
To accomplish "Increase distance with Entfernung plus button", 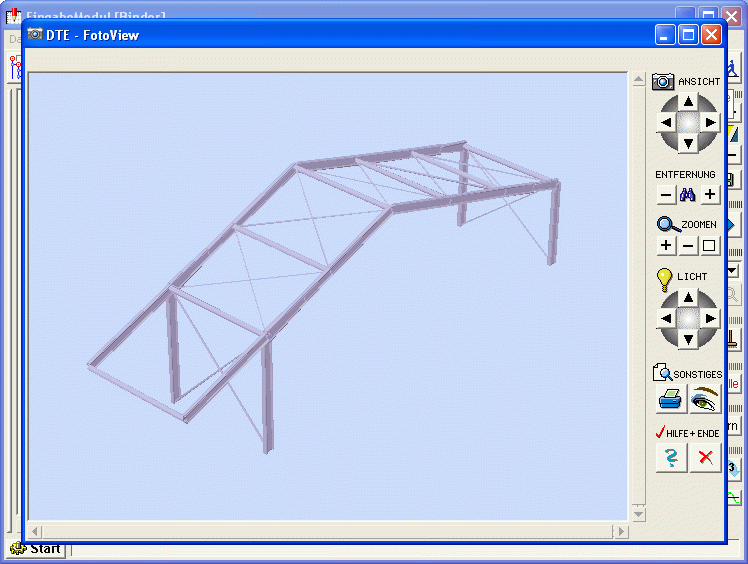I will pos(710,196).
